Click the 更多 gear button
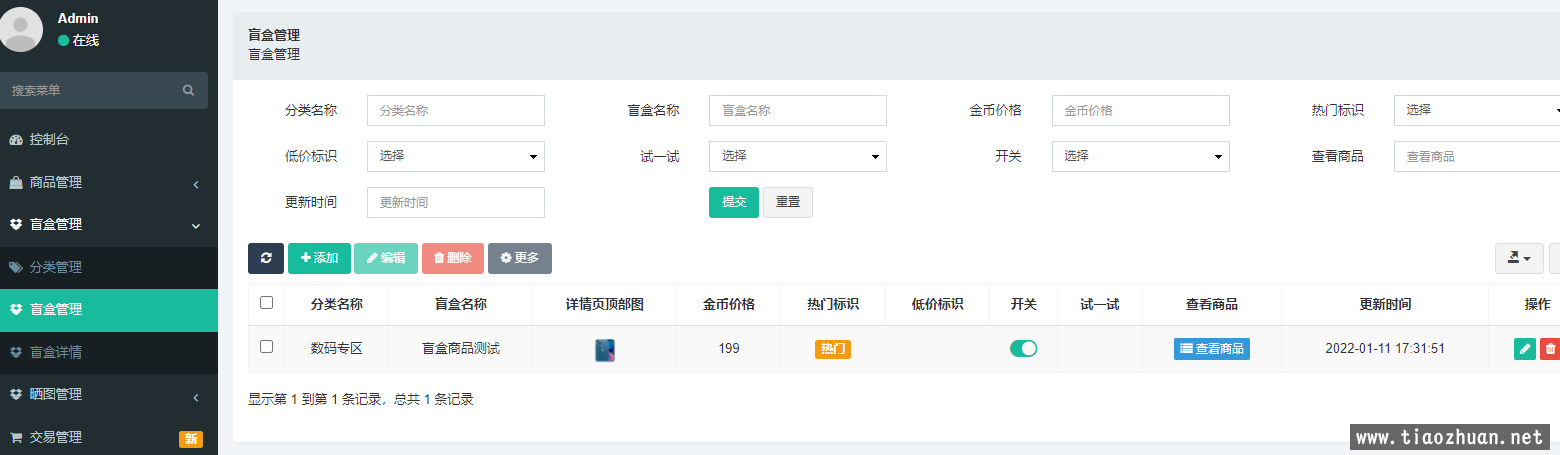The width and height of the screenshot is (1560, 455). [x=519, y=258]
